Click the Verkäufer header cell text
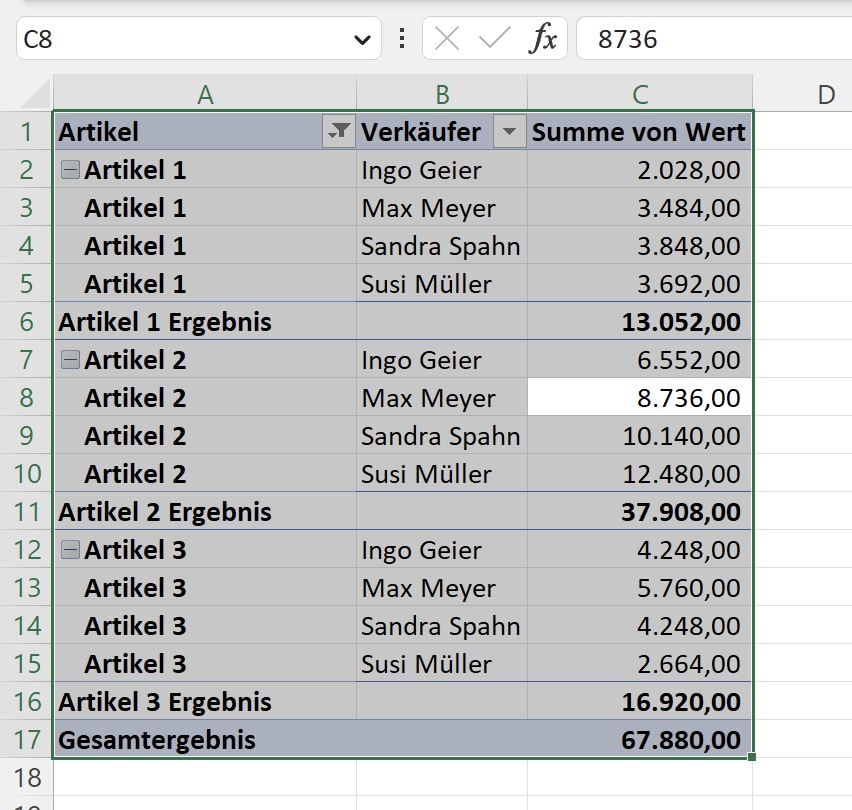Viewport: 852px width, 810px height. click(421, 131)
